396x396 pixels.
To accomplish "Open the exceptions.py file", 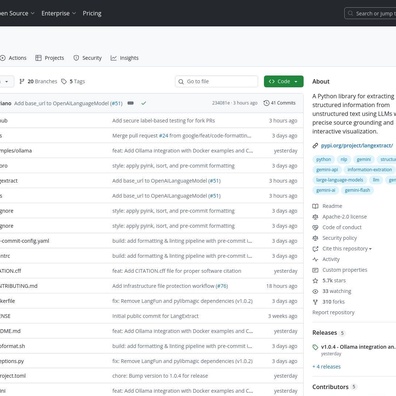I will pos(12,361).
